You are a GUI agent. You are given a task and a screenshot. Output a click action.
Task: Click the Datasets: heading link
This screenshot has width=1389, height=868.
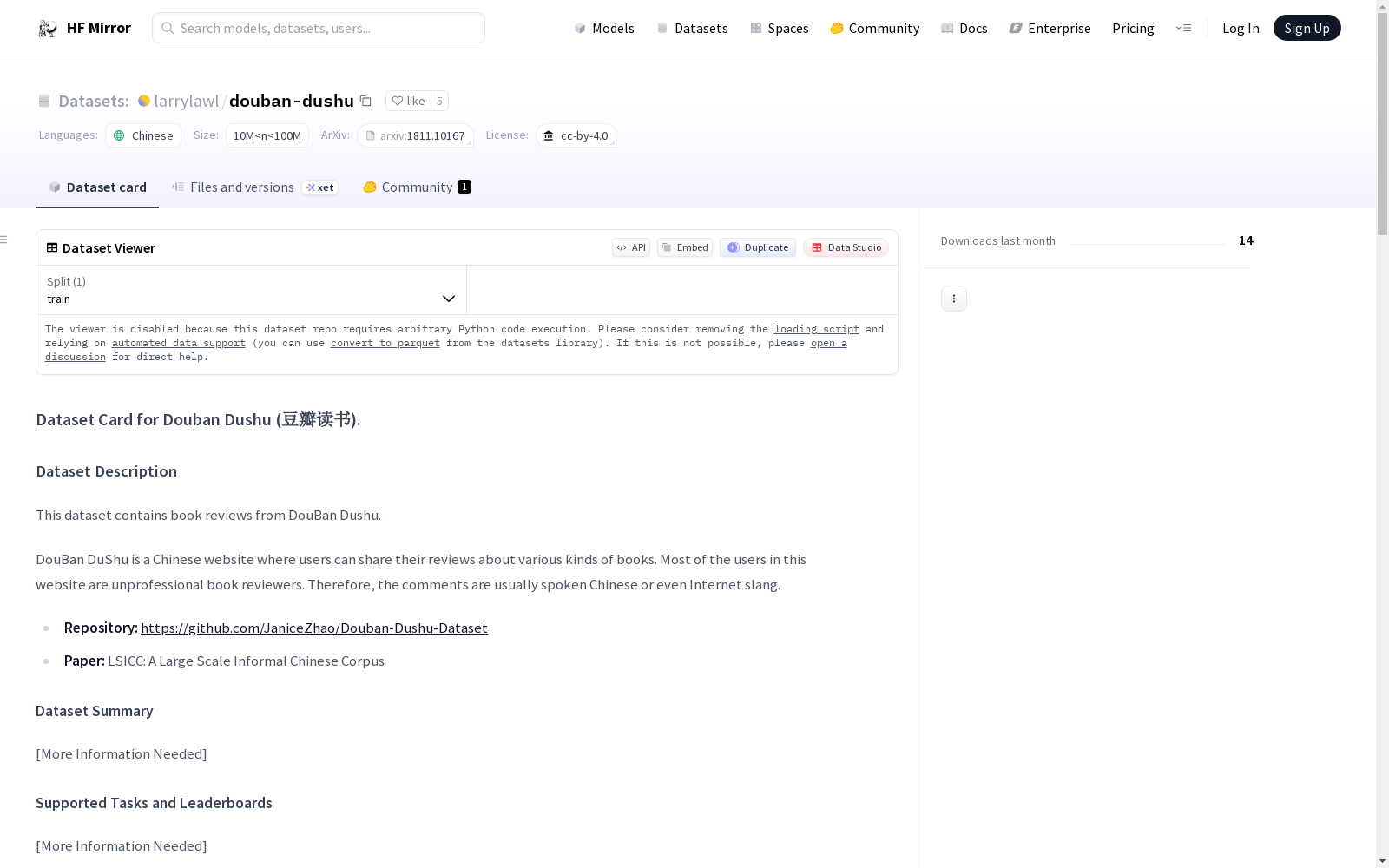coord(94,101)
